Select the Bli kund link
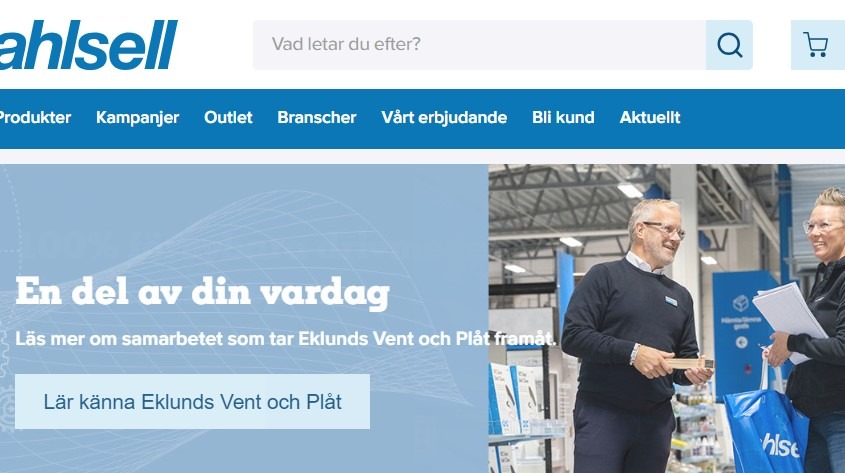 coord(563,117)
